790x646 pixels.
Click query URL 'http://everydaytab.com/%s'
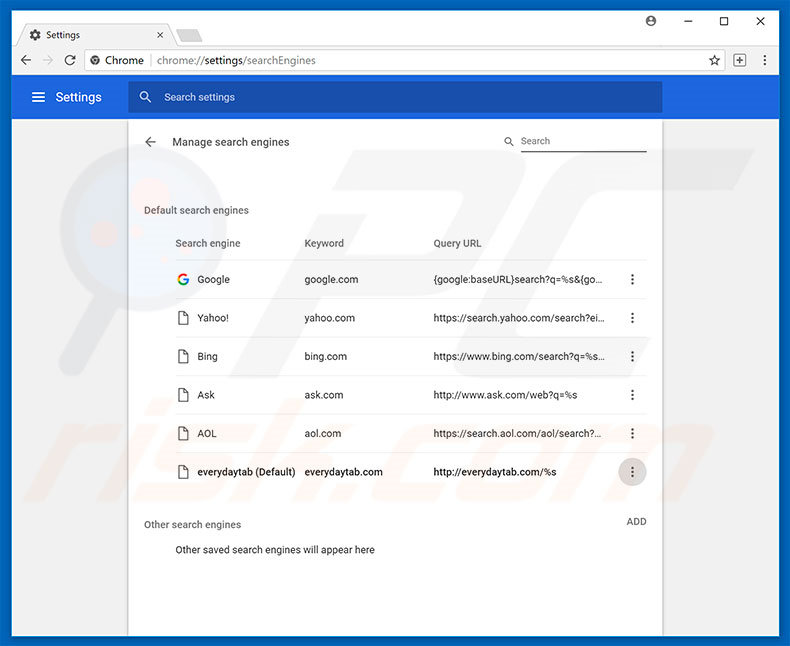[x=495, y=472]
